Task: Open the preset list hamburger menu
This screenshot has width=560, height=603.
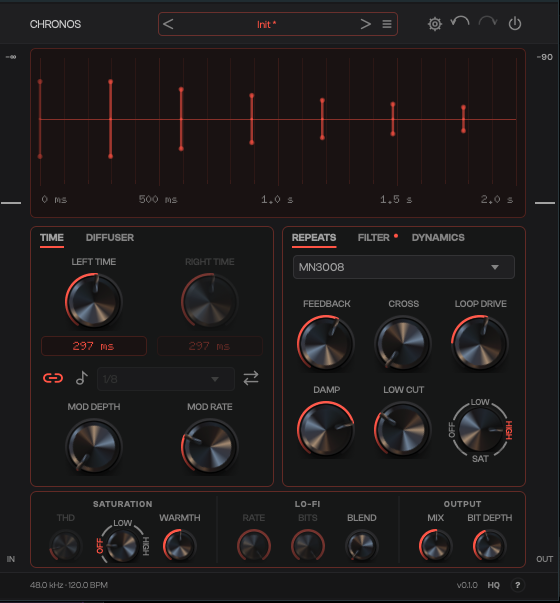Action: tap(387, 24)
